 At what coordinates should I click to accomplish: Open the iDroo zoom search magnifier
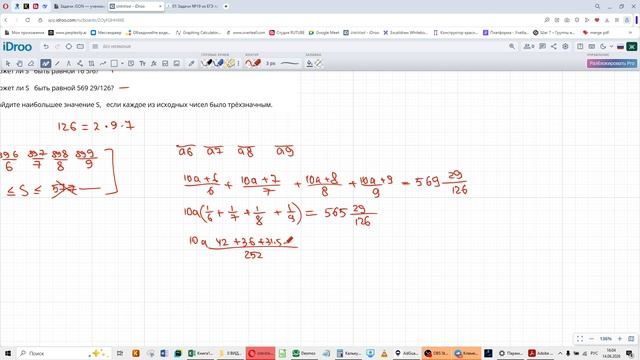512,47
